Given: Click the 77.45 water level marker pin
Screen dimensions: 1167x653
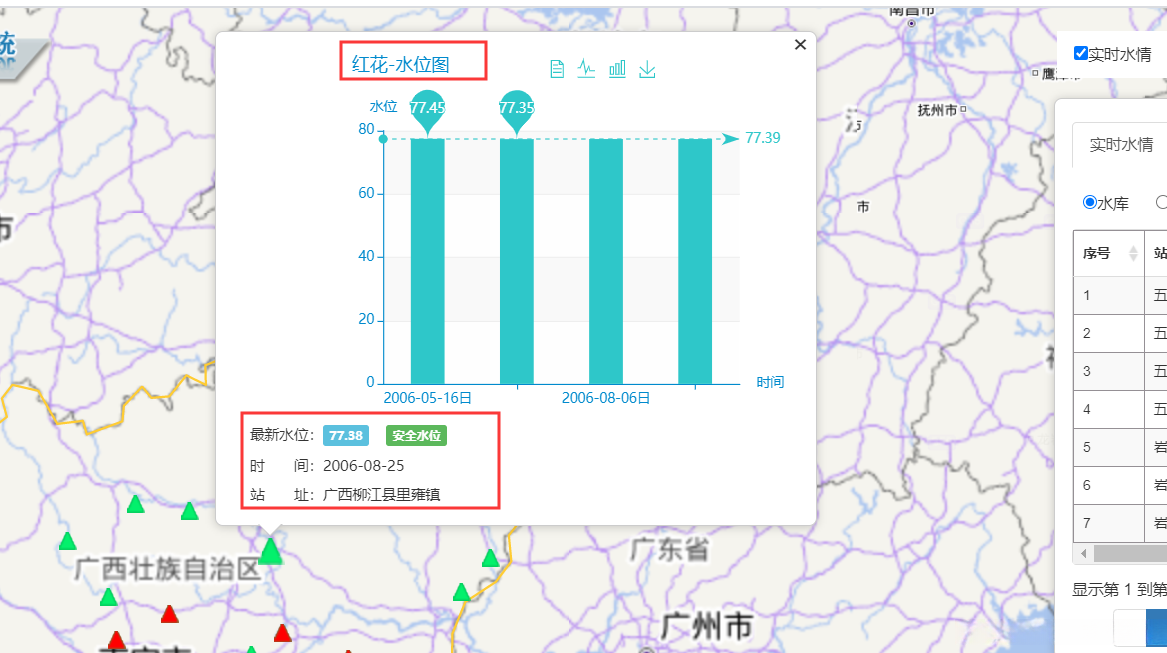Looking at the screenshot, I should [427, 110].
